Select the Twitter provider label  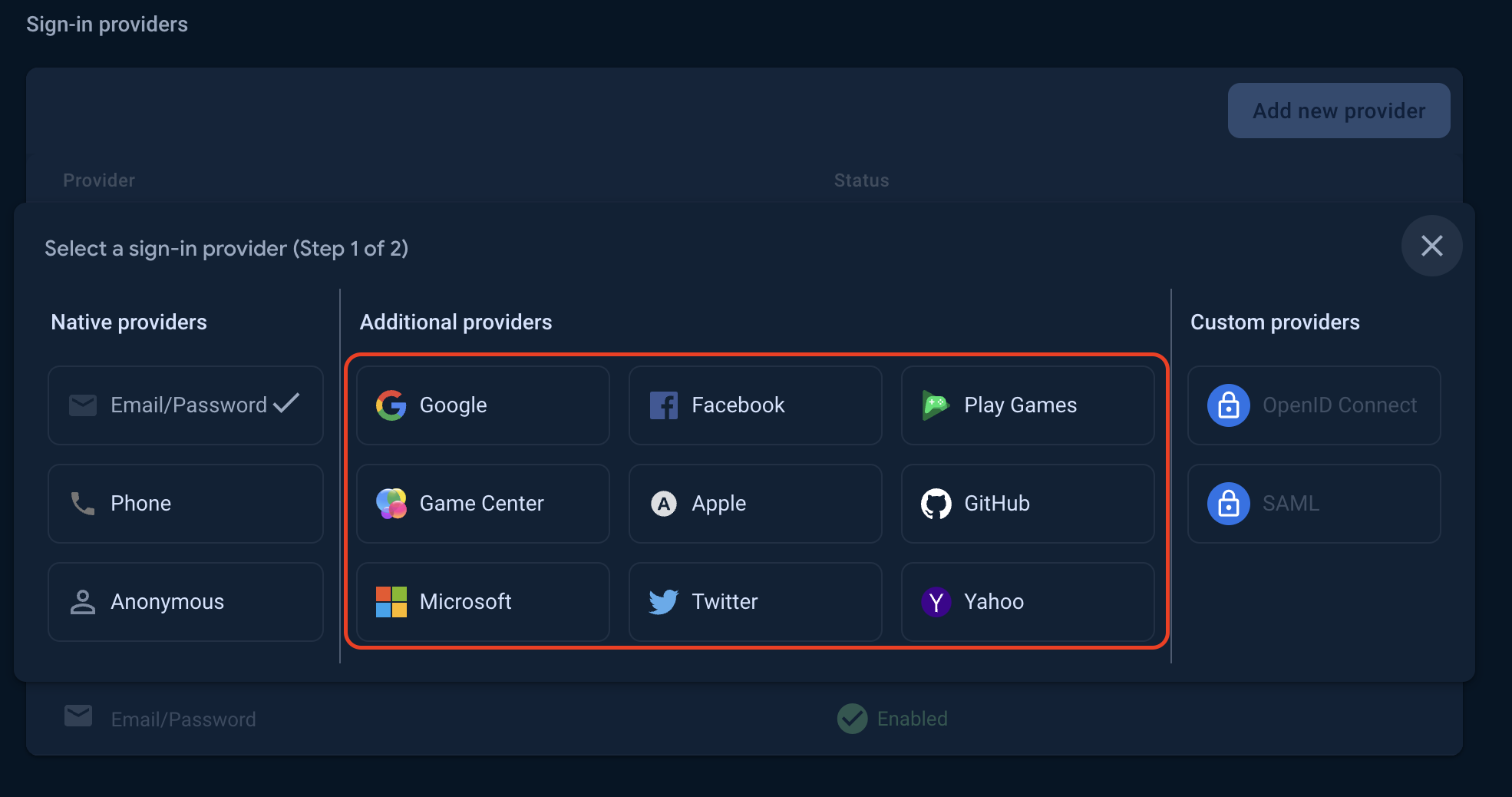pyautogui.click(x=725, y=602)
